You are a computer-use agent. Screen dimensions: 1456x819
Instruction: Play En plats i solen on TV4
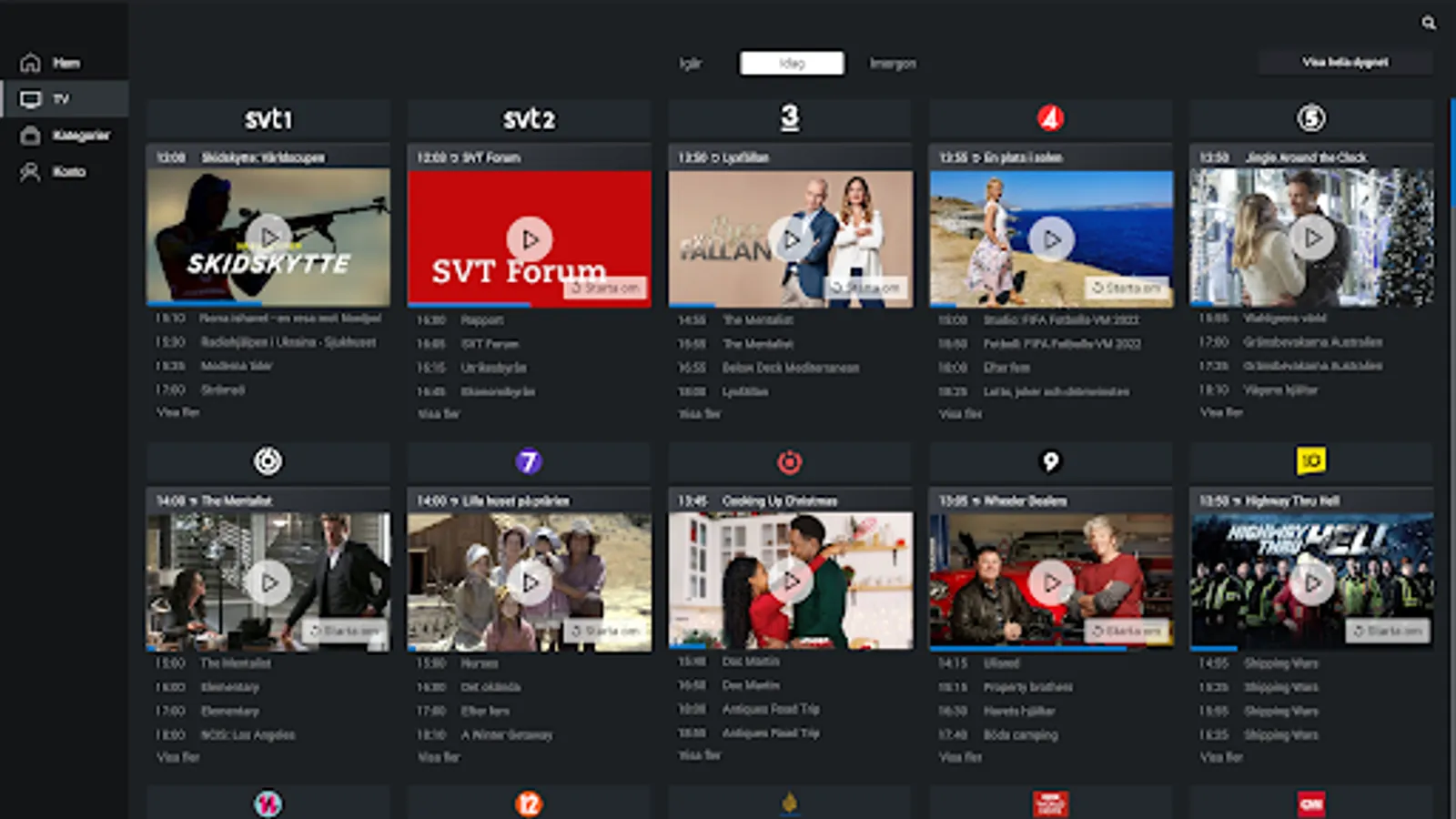click(1052, 239)
